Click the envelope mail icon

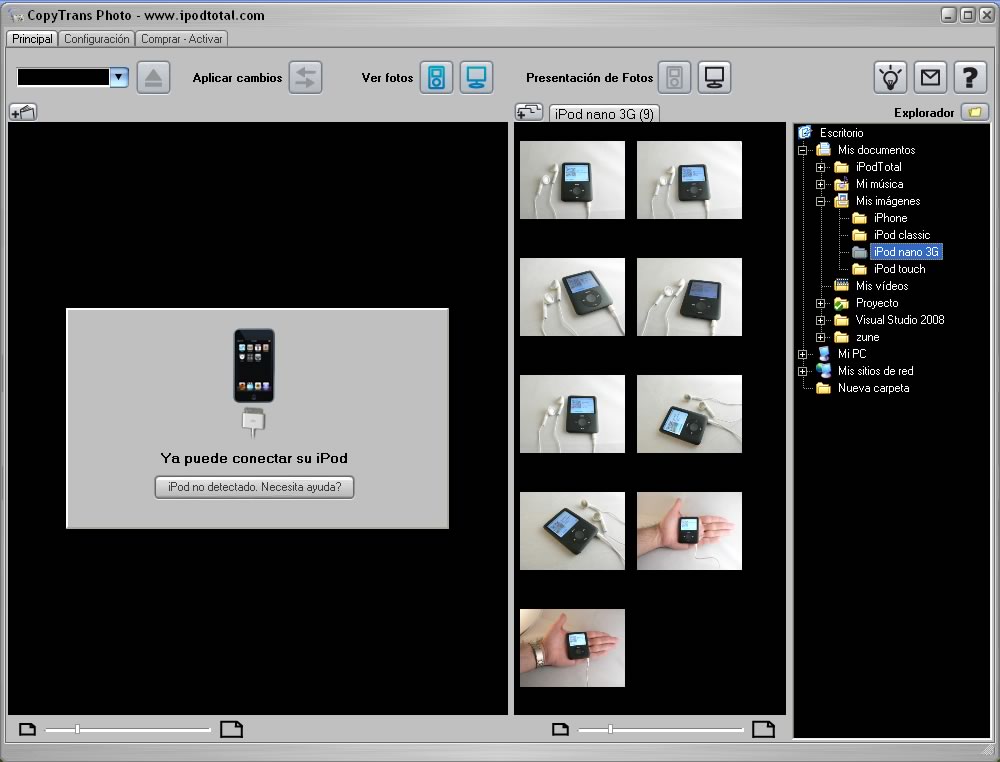click(x=930, y=78)
